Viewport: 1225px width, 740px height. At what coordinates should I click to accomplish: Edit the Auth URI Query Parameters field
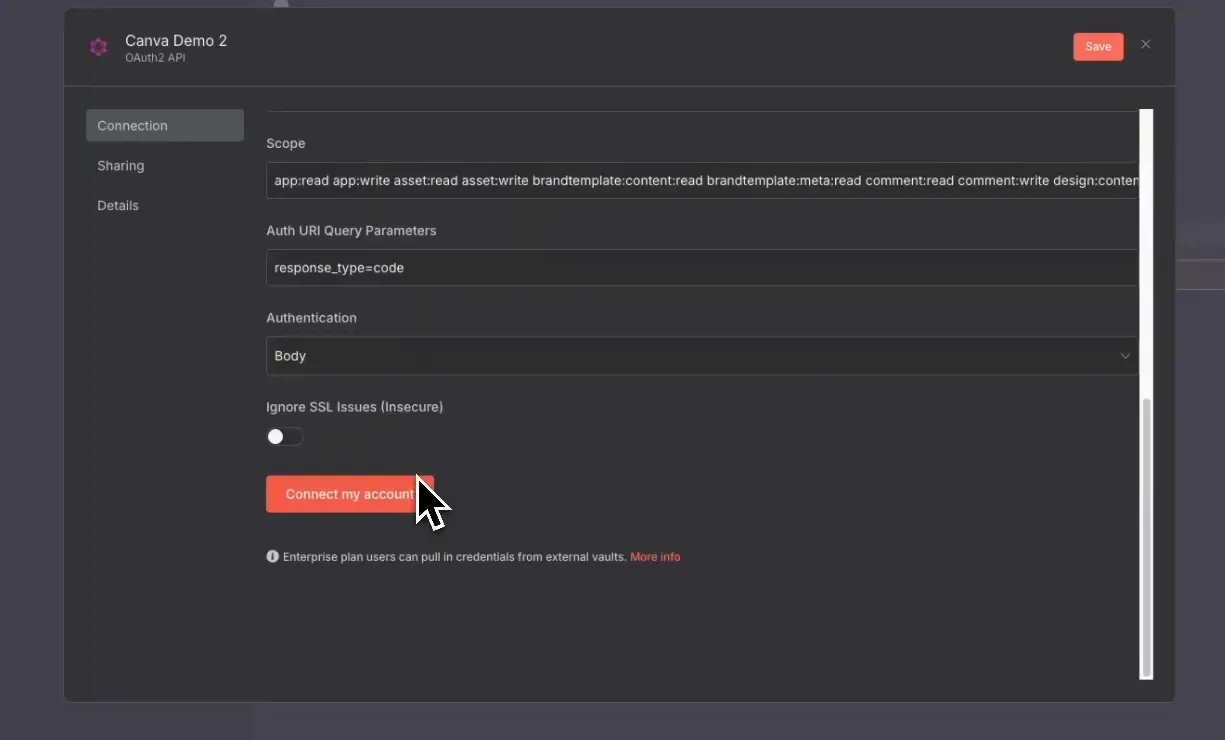[702, 268]
